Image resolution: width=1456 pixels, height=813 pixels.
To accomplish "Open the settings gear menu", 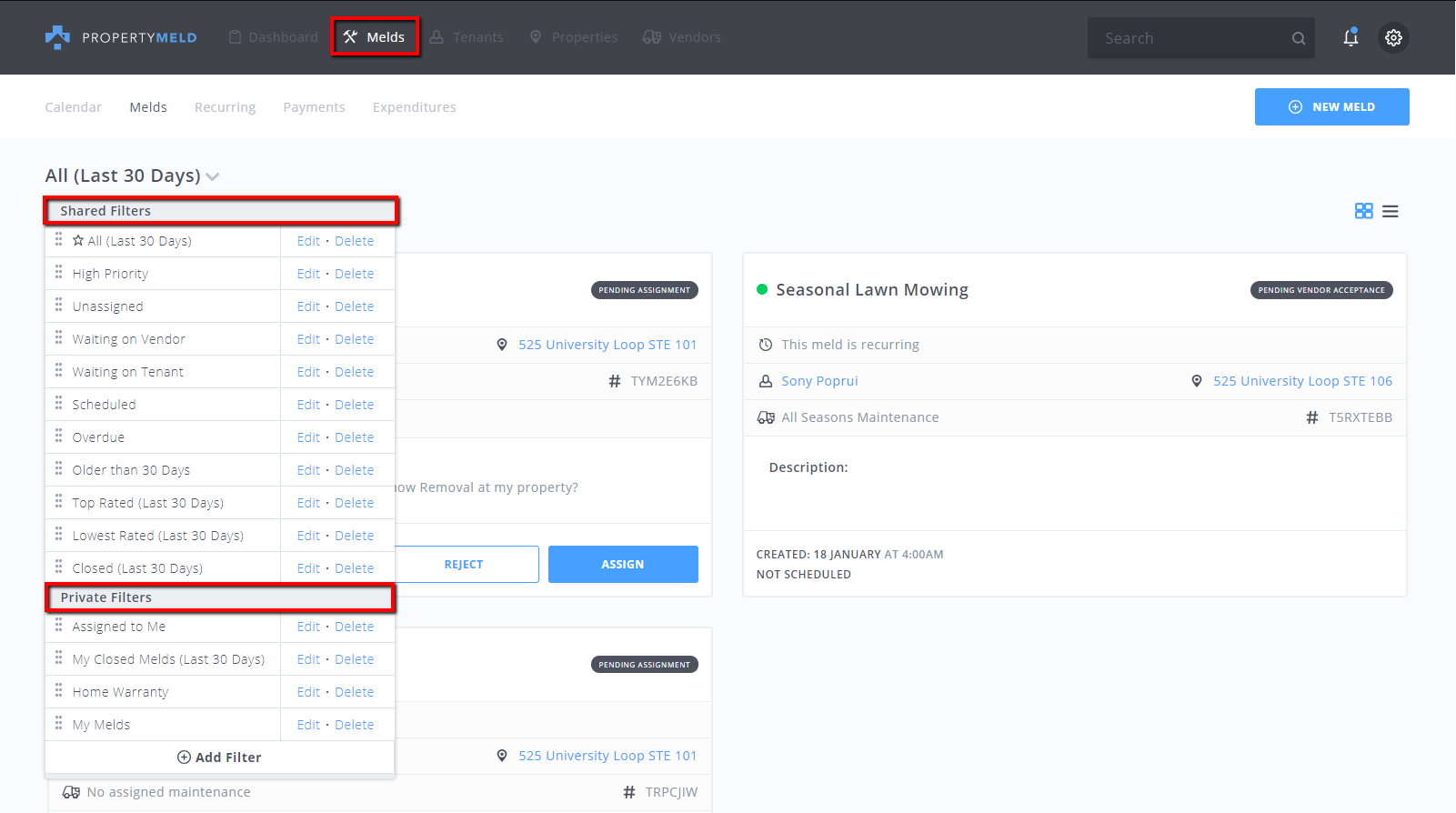I will (1393, 37).
